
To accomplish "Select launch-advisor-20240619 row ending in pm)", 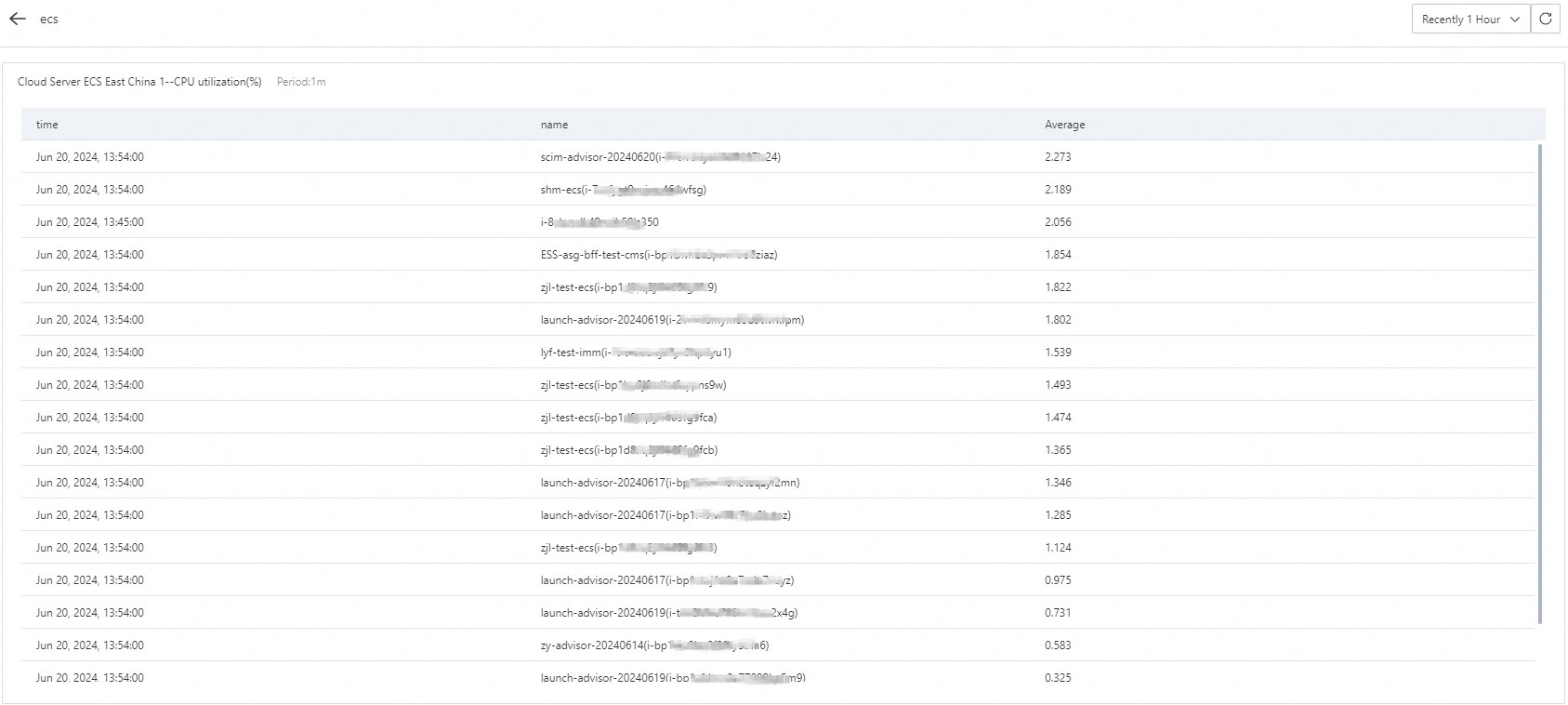I will click(x=672, y=320).
